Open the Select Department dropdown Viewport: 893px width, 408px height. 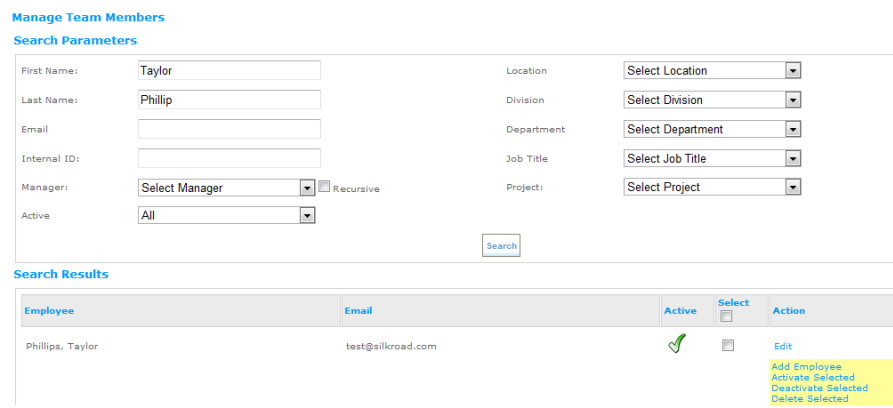712,129
